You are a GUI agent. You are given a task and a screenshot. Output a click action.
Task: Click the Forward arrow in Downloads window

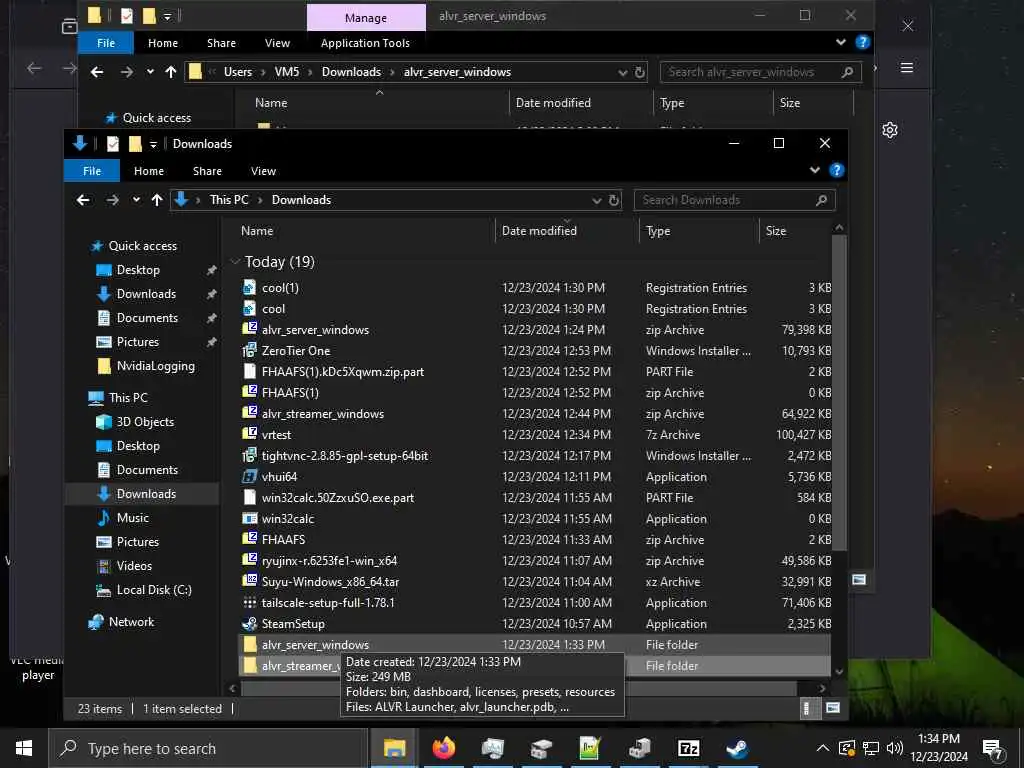[112, 200]
